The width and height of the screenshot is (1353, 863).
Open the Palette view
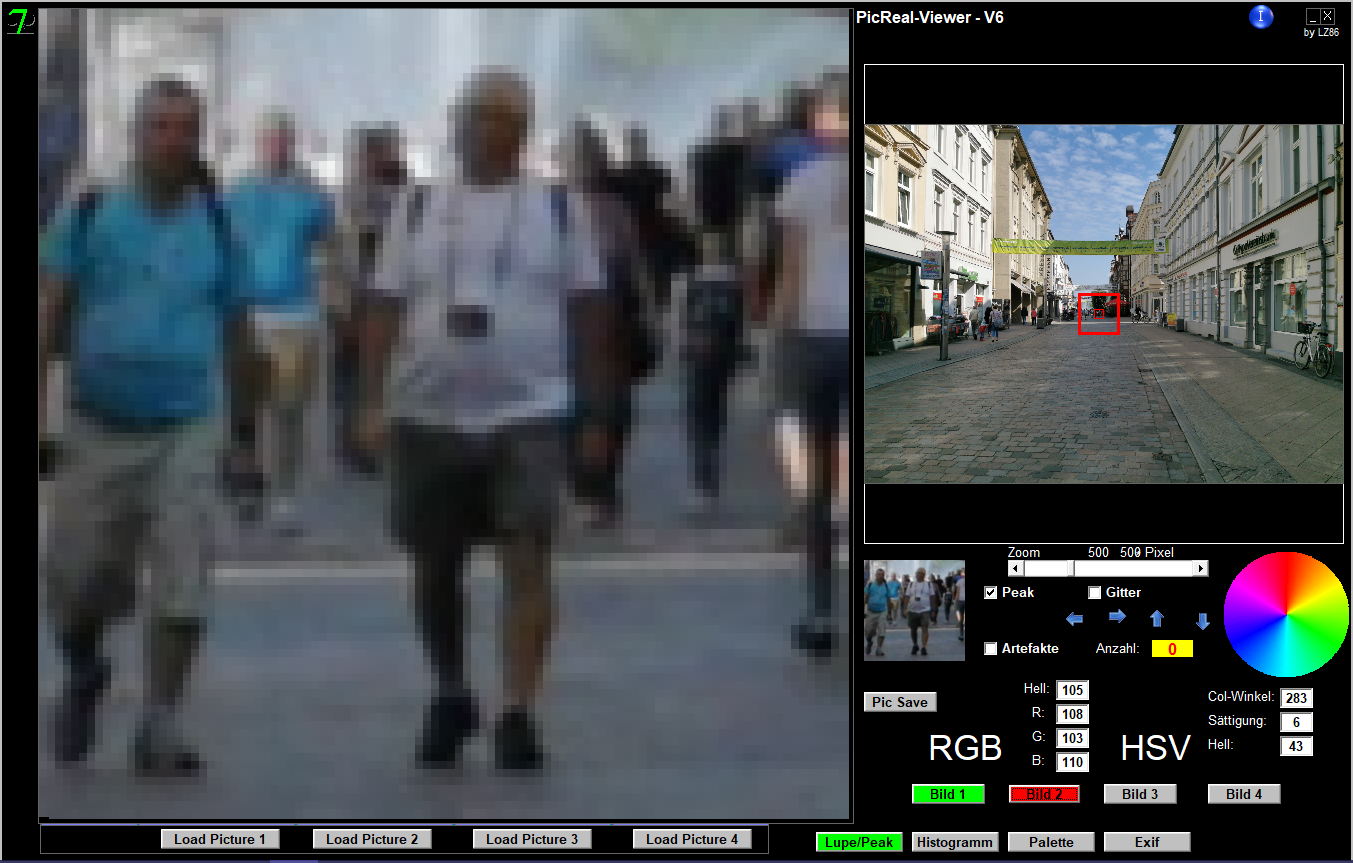click(1051, 842)
